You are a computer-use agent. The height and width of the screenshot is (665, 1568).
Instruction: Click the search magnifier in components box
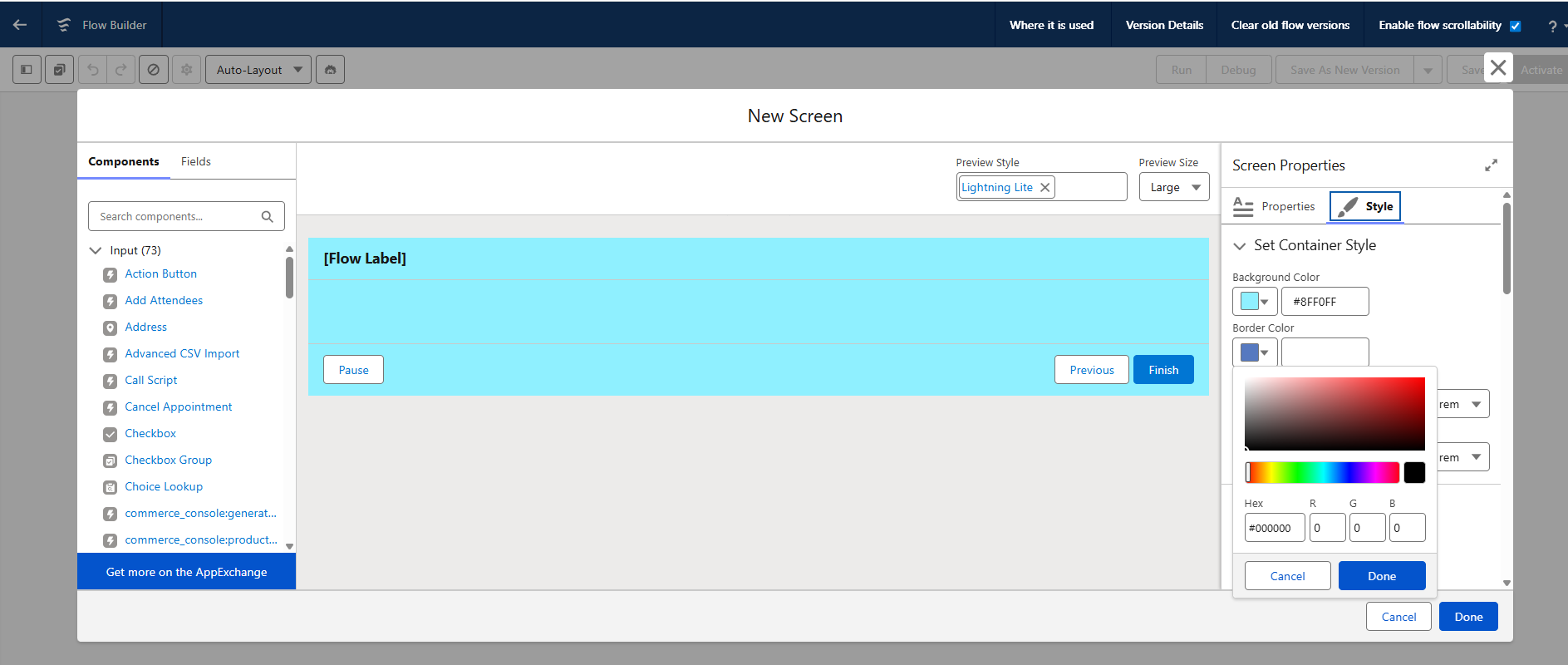267,217
